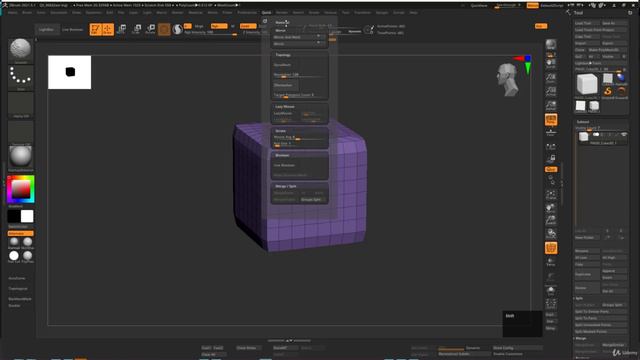Click the white reference thumbnail with black cube

click(70, 72)
